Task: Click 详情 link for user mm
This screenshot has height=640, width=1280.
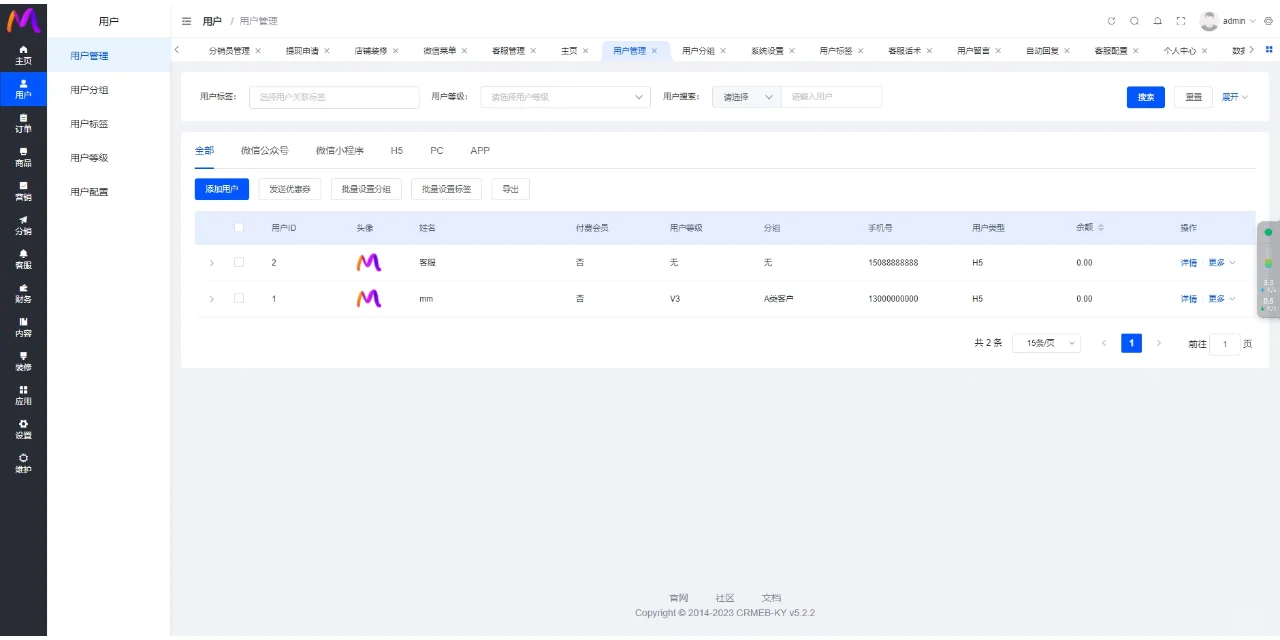Action: coord(1188,299)
